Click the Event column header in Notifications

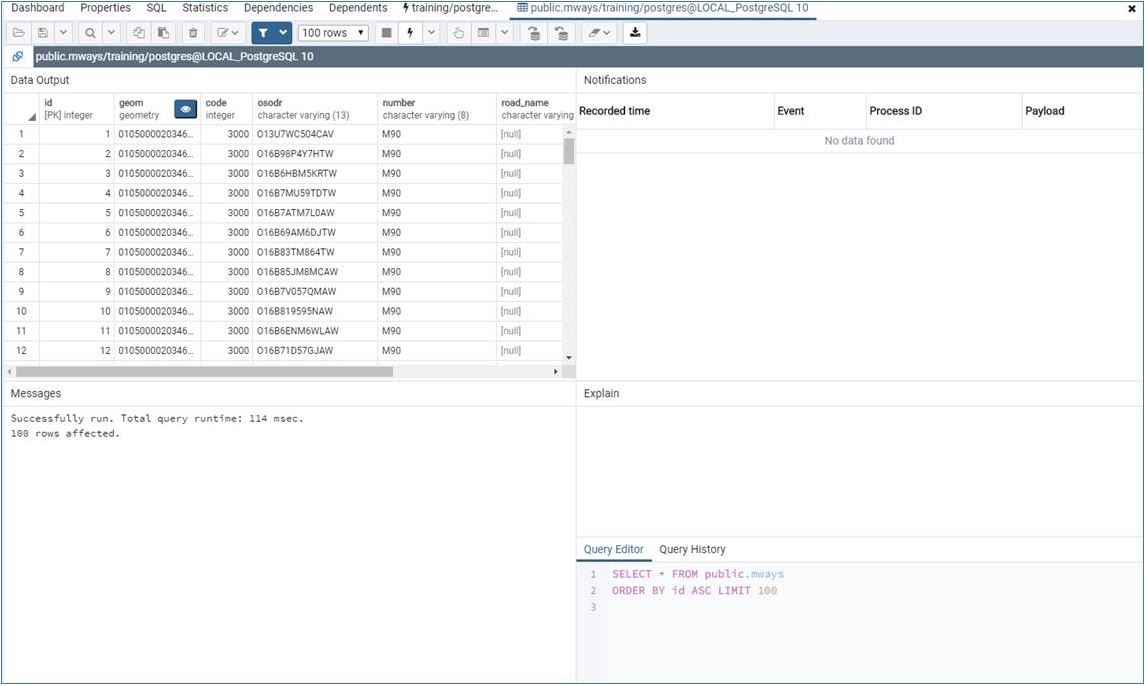(x=820, y=111)
